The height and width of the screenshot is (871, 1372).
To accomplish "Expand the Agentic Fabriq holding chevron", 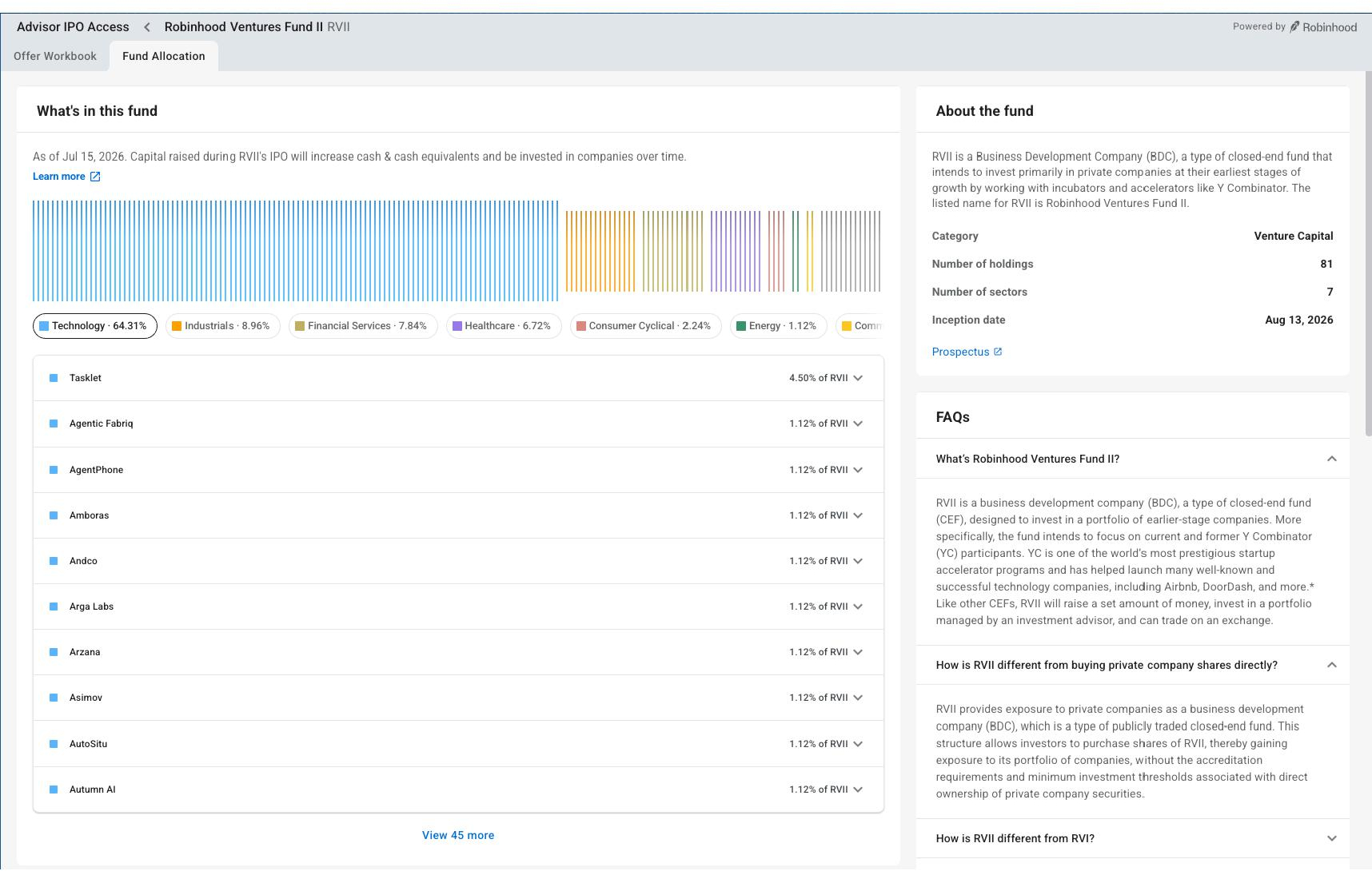I will 858,424.
